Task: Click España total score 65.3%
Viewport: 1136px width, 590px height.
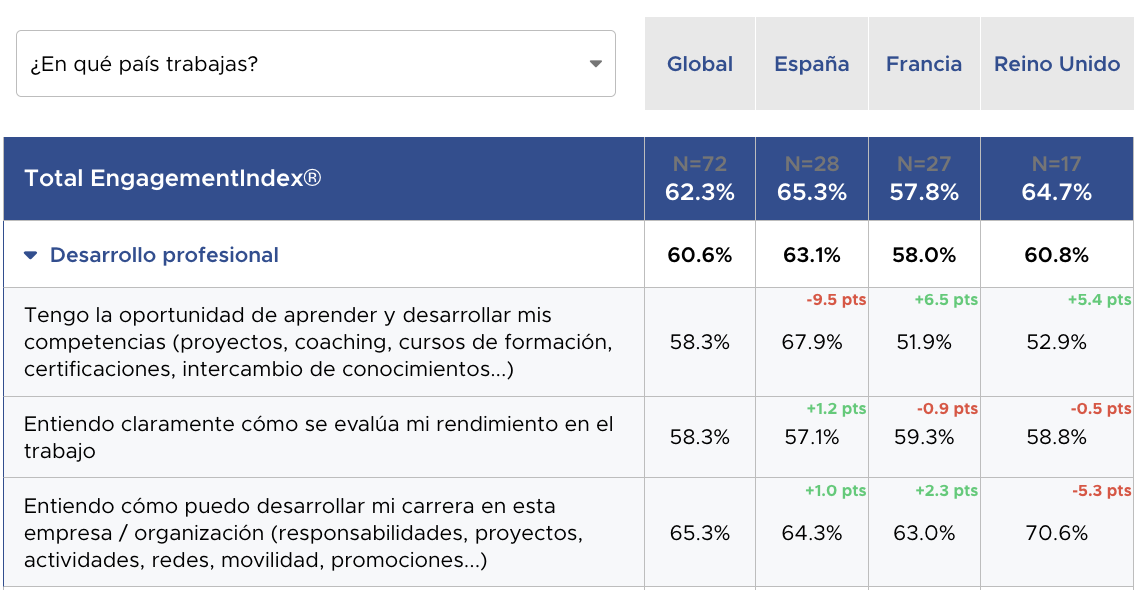Action: [812, 192]
